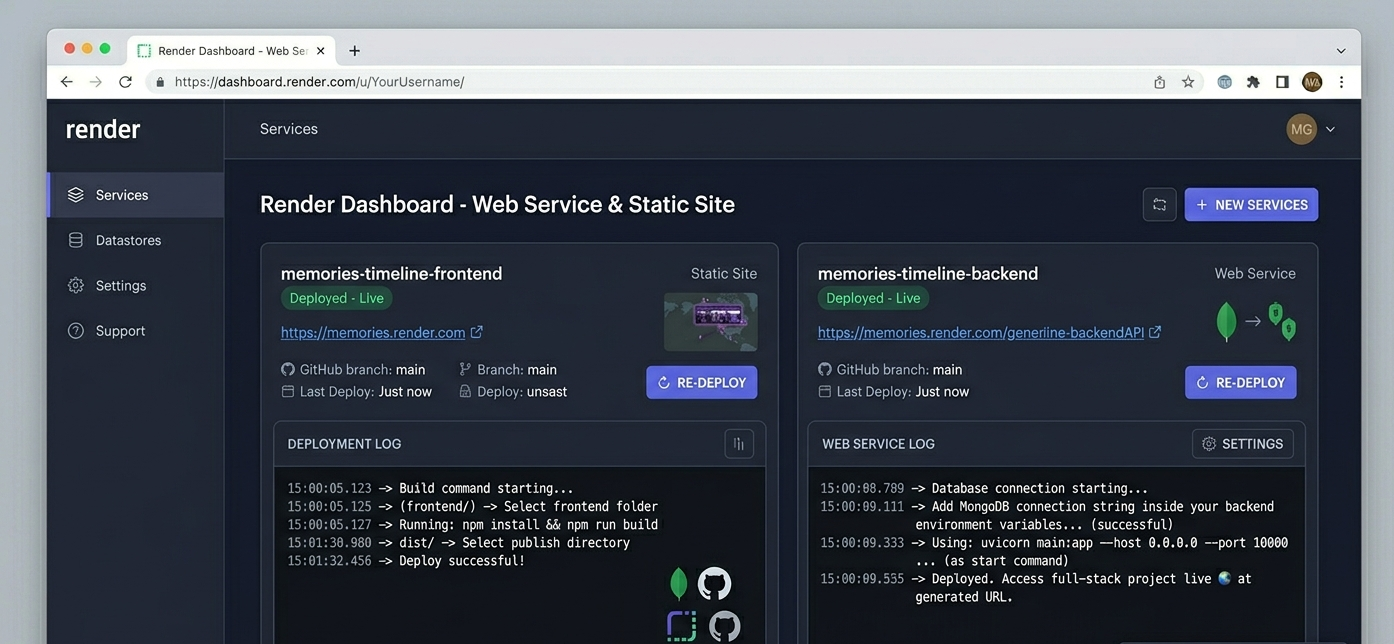Image resolution: width=1394 pixels, height=644 pixels.
Task: Expand the tab search chevron in title bar
Action: (x=1341, y=50)
